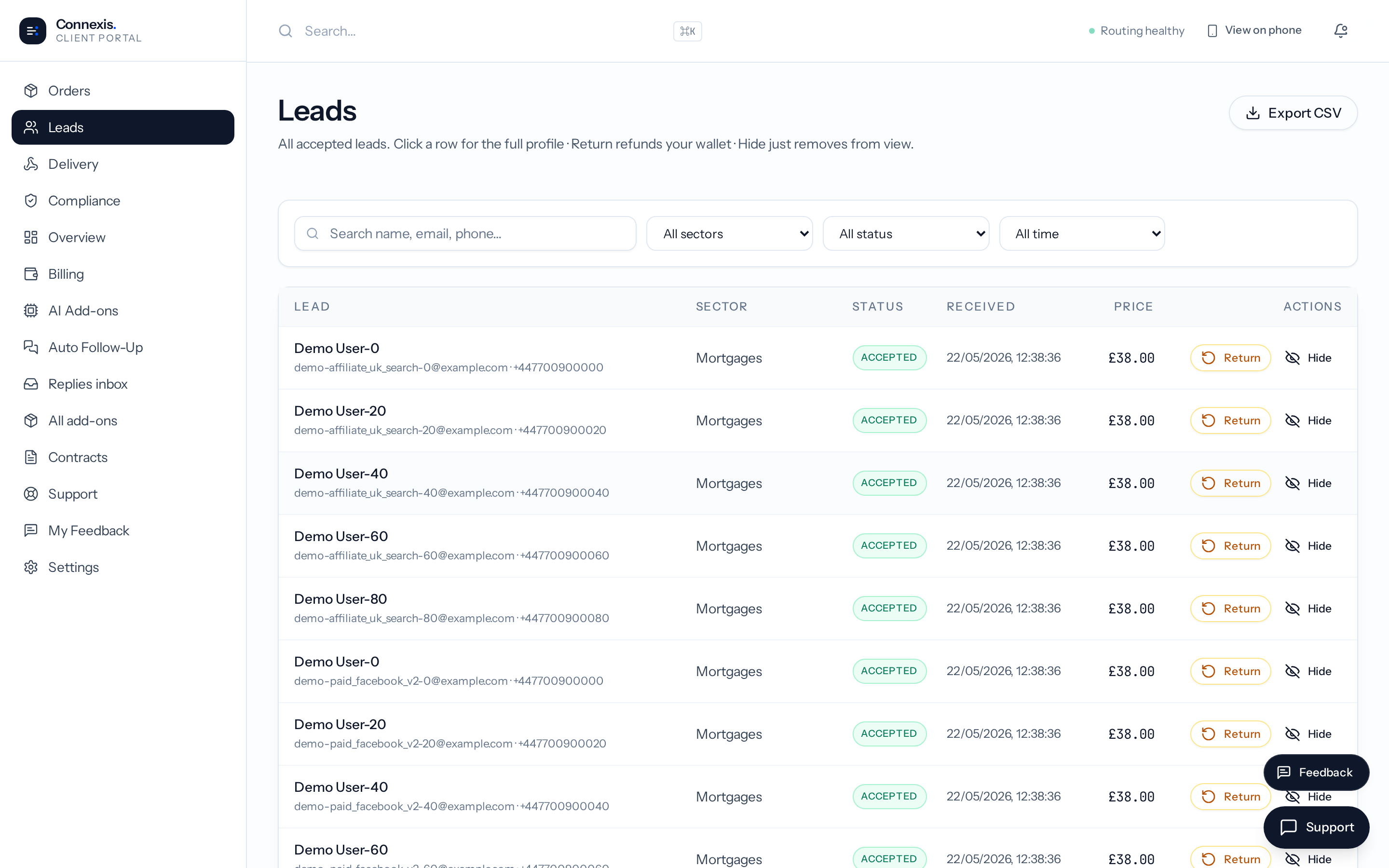Screen dimensions: 1389x868
Task: Click the Billing wallet icon
Action: pyautogui.click(x=31, y=274)
